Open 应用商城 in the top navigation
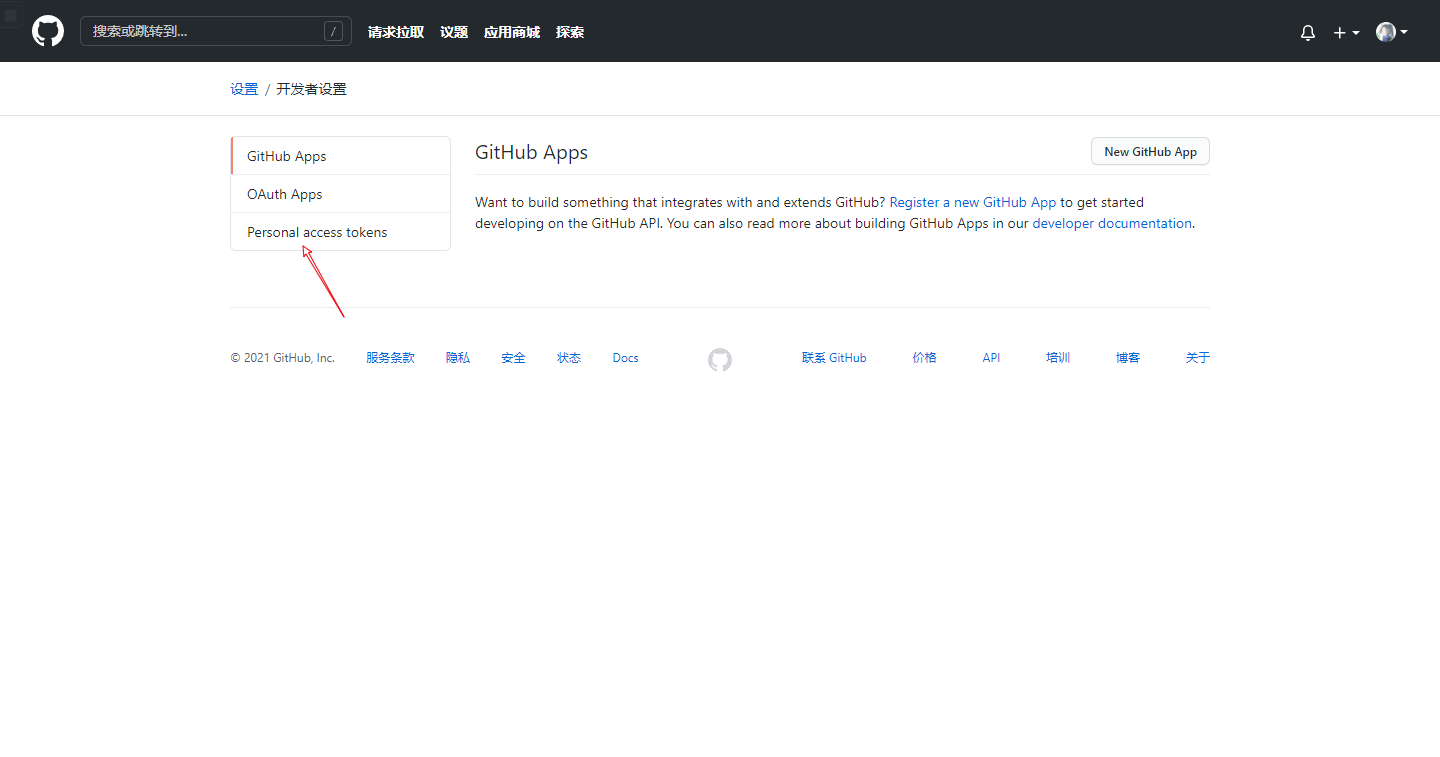 pyautogui.click(x=512, y=32)
